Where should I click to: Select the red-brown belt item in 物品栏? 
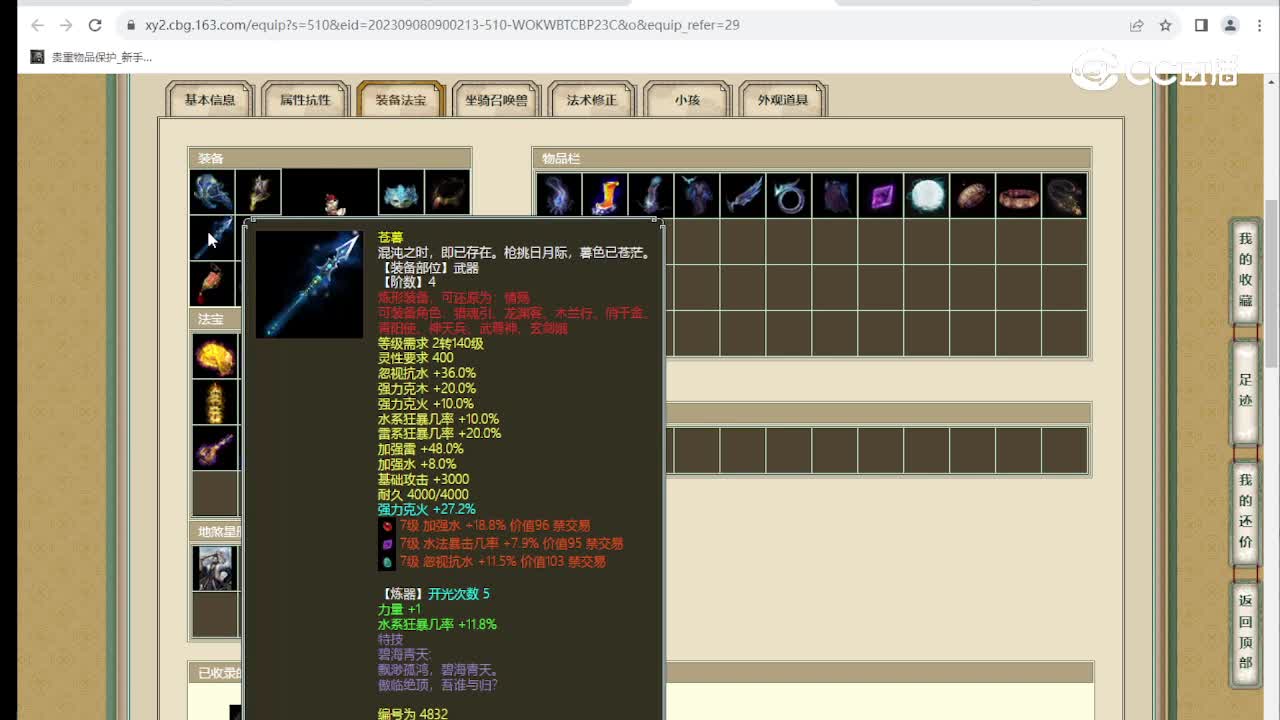coord(1019,196)
